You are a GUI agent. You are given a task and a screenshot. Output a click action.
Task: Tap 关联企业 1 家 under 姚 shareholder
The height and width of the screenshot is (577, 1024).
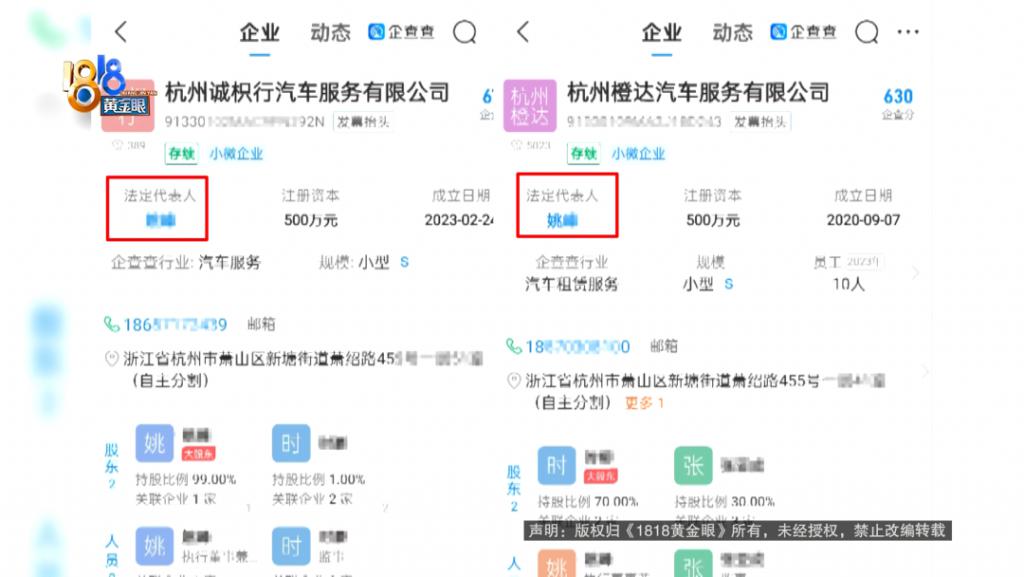(176, 499)
